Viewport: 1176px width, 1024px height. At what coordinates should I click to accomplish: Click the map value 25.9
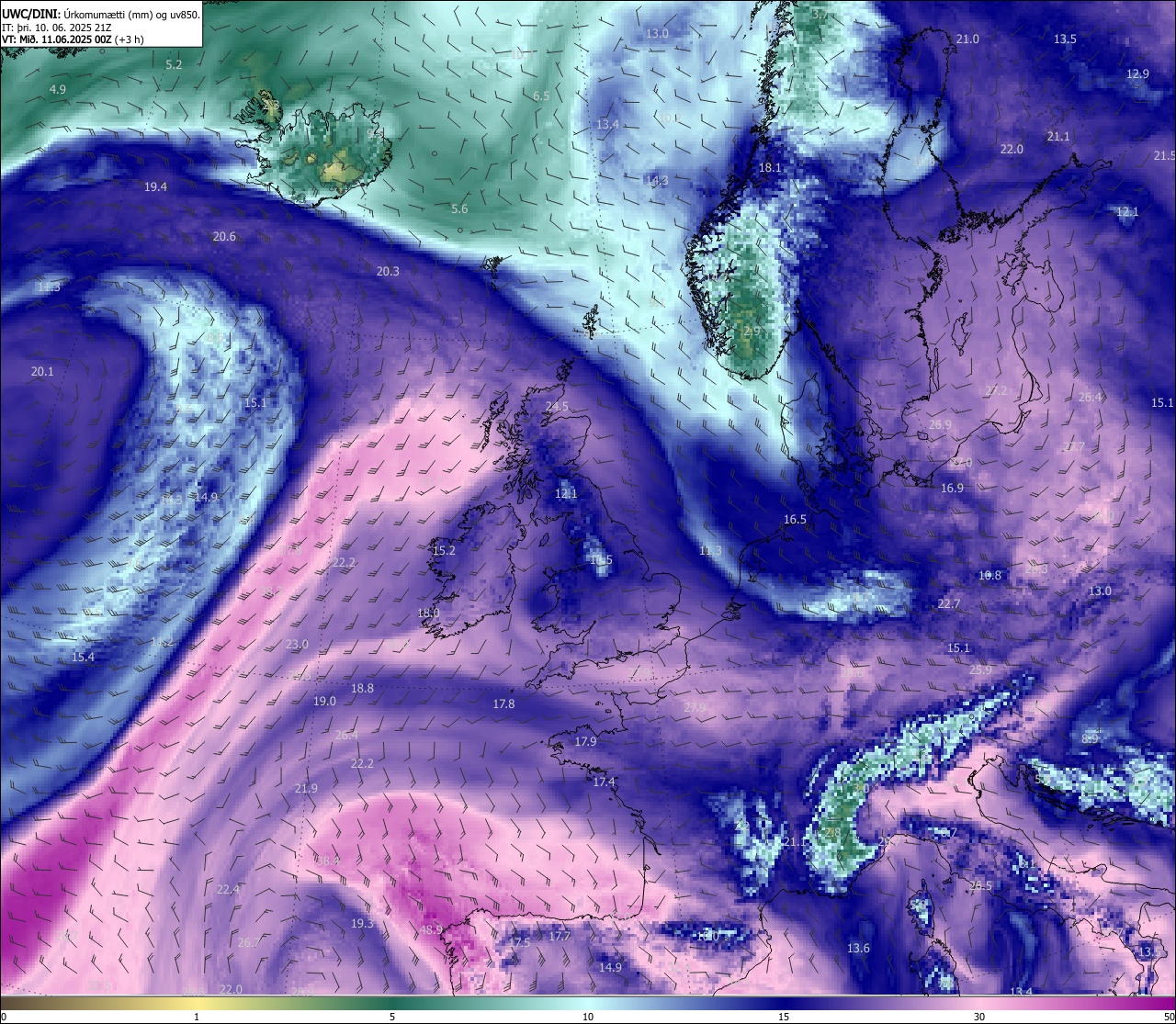[980, 670]
